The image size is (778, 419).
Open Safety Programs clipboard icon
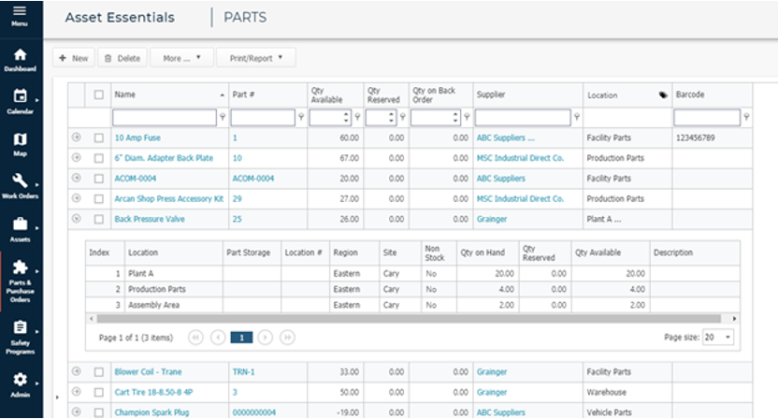pyautogui.click(x=20, y=328)
